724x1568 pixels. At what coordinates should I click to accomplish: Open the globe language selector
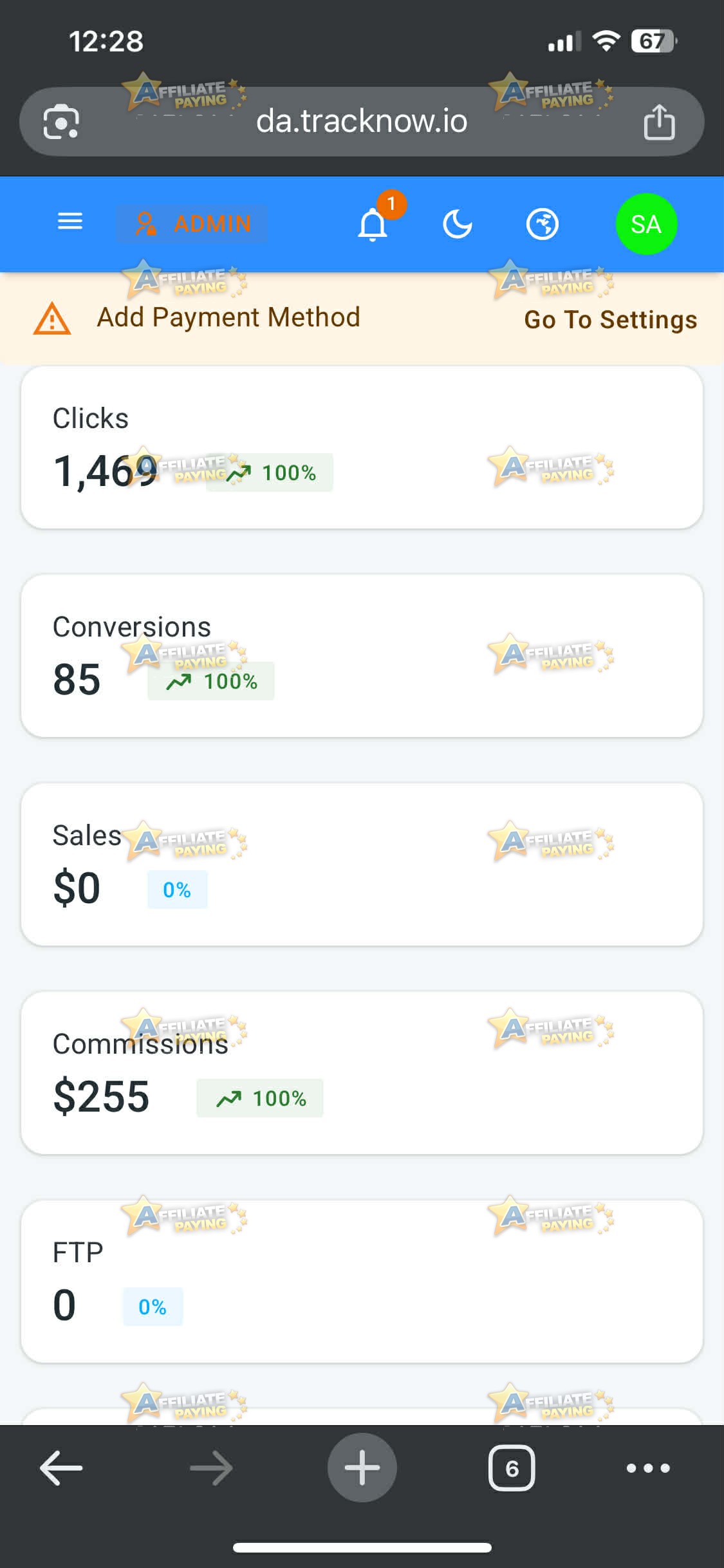click(543, 224)
